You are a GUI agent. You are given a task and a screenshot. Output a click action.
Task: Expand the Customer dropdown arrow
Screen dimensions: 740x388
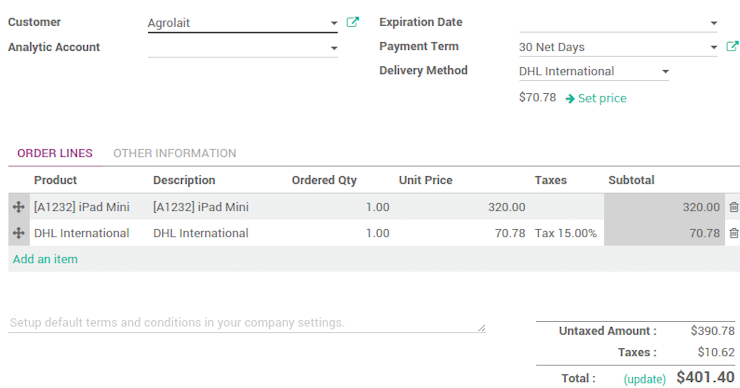point(334,23)
